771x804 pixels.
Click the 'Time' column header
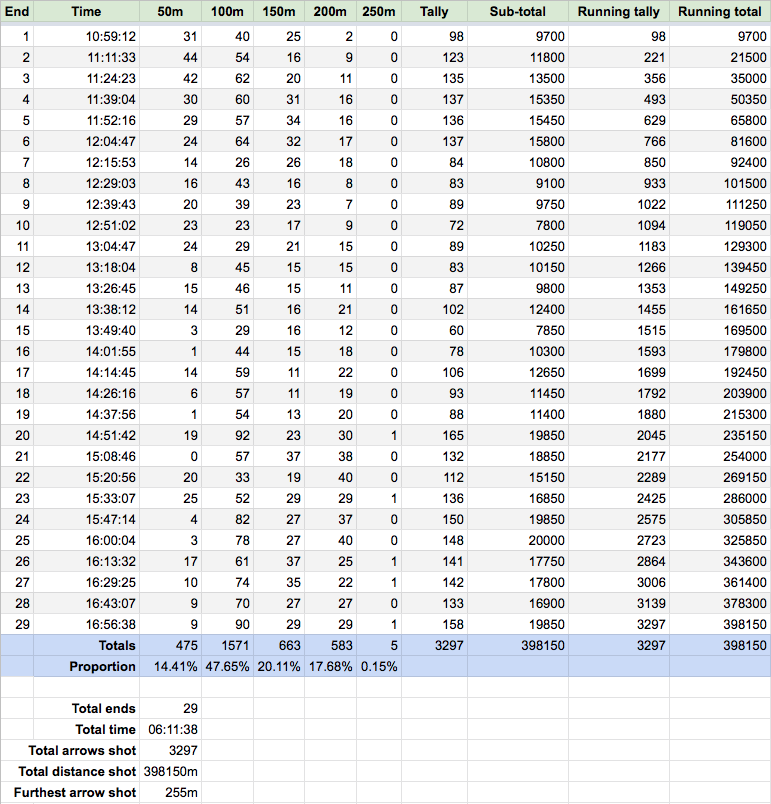(87, 12)
